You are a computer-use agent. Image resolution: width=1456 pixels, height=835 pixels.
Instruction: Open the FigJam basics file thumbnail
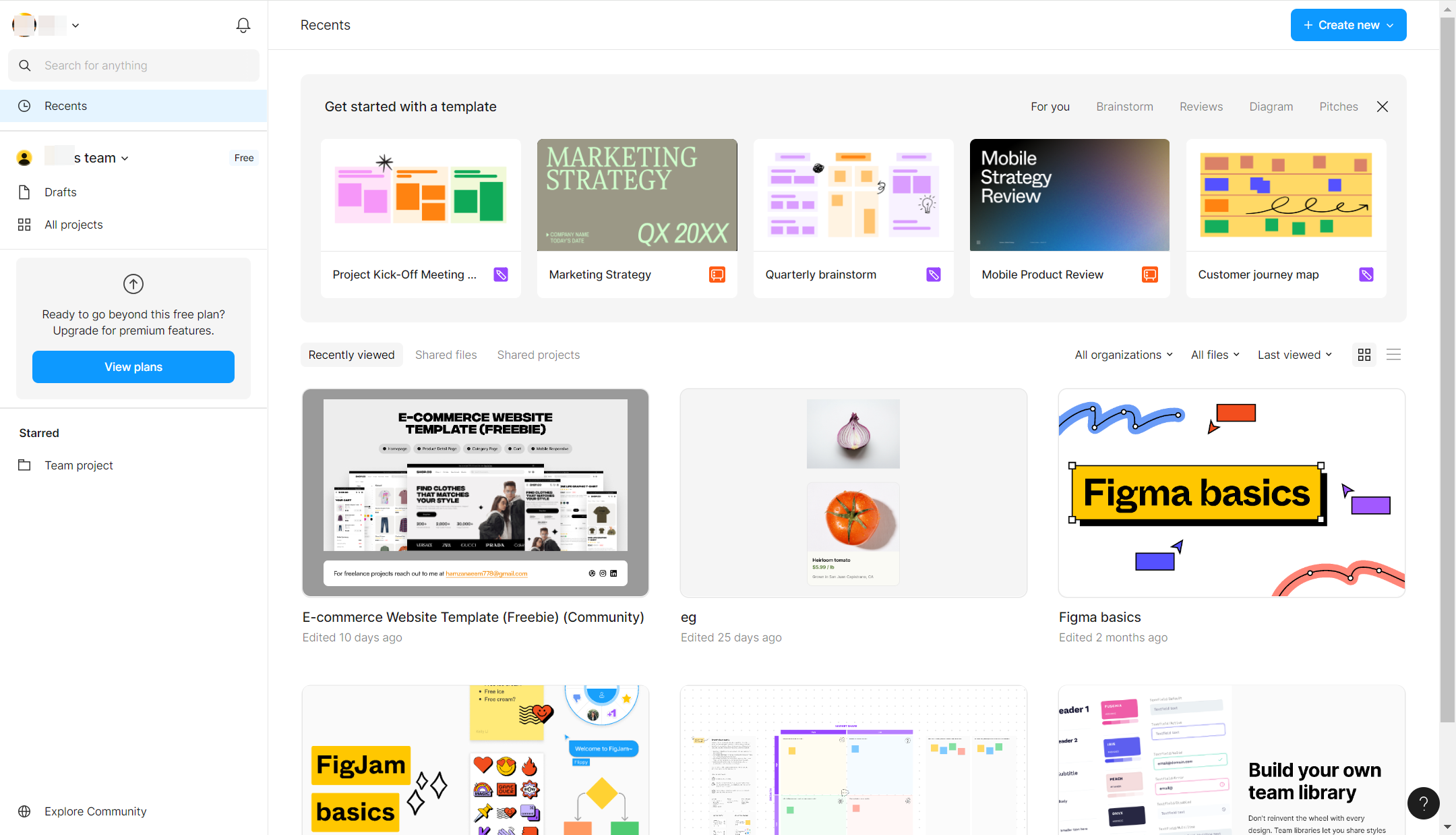point(476,760)
